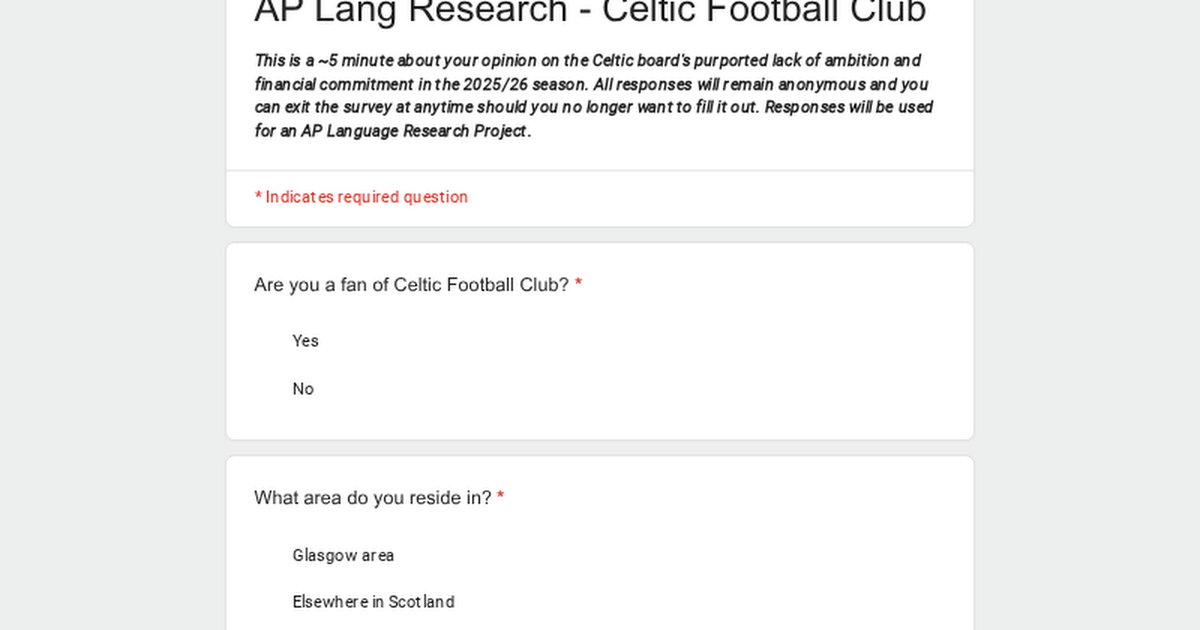This screenshot has width=1200, height=630.
Task: Click the red asterisk beside the residence question
Action: point(501,498)
